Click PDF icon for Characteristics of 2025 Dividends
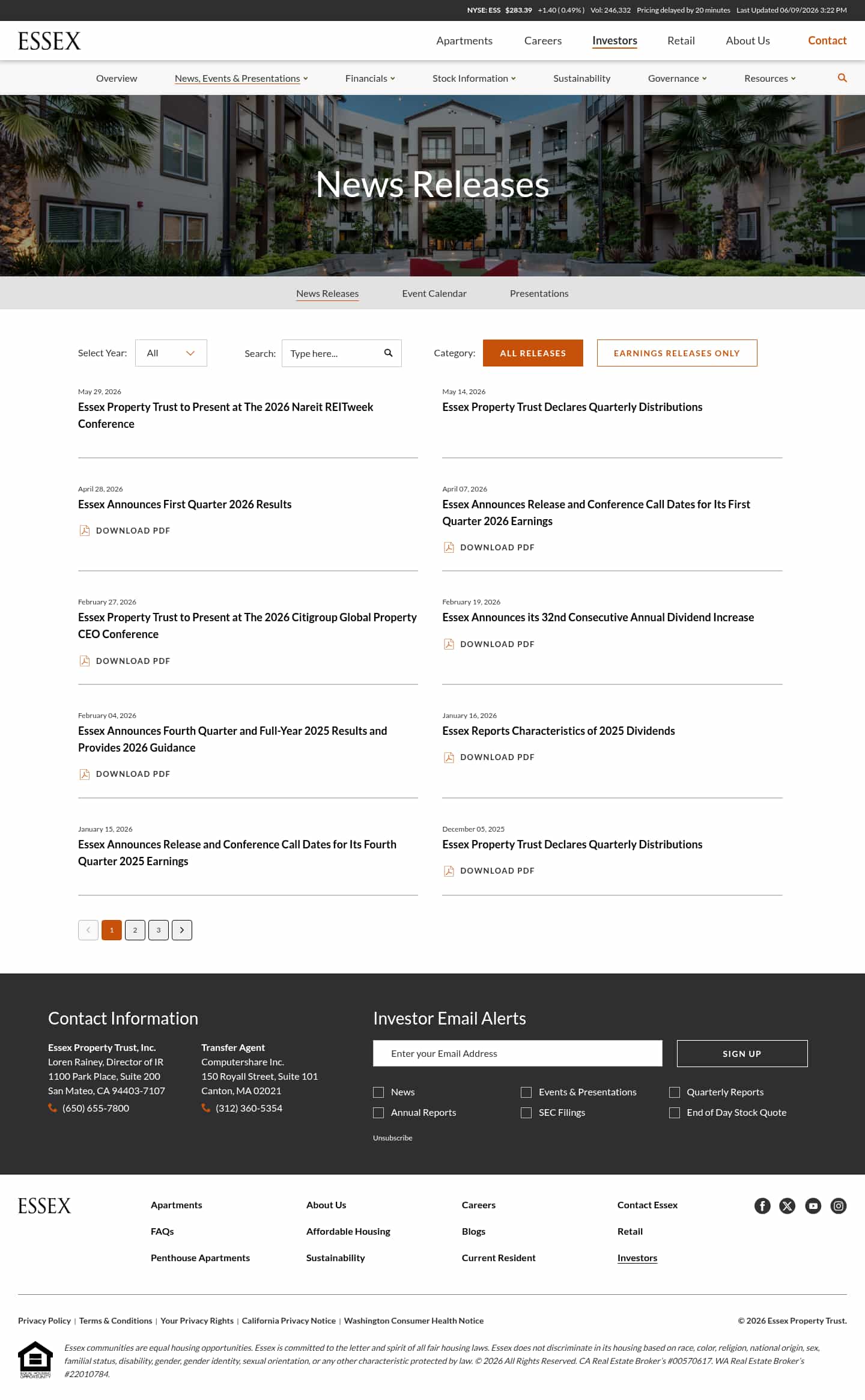 click(449, 758)
